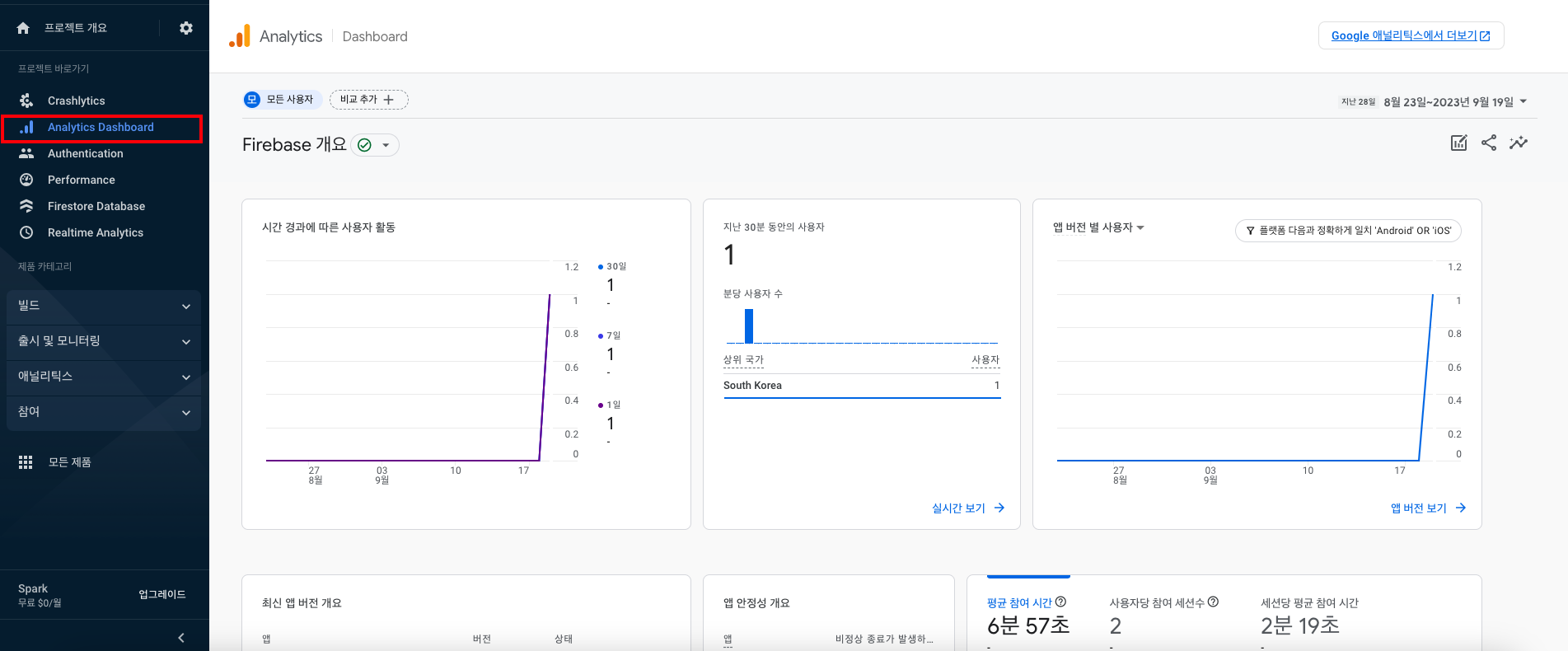Viewport: 1568px width, 651px height.
Task: Go to 프로젝트 개요
Action: point(76,28)
